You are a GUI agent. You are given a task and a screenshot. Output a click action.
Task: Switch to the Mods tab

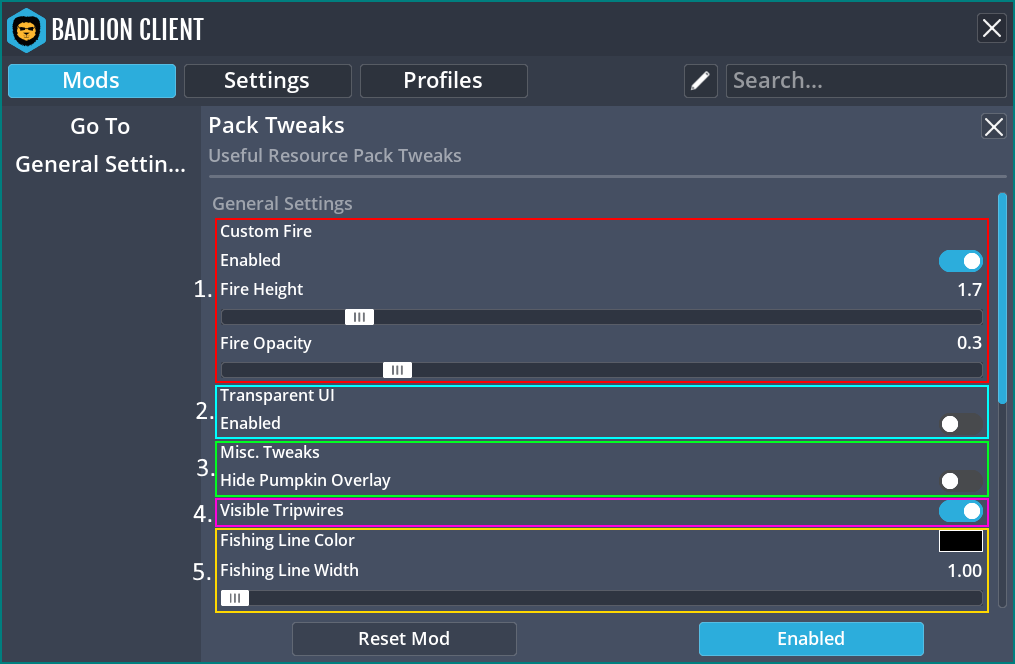[x=92, y=81]
